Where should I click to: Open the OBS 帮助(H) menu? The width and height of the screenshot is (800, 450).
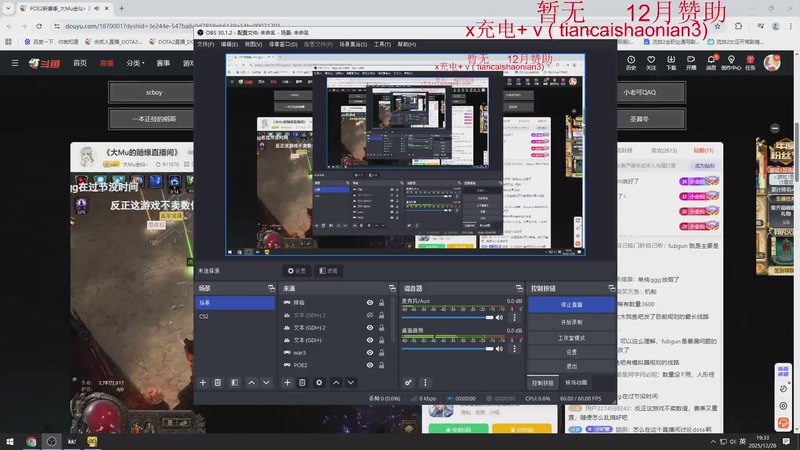407,44
